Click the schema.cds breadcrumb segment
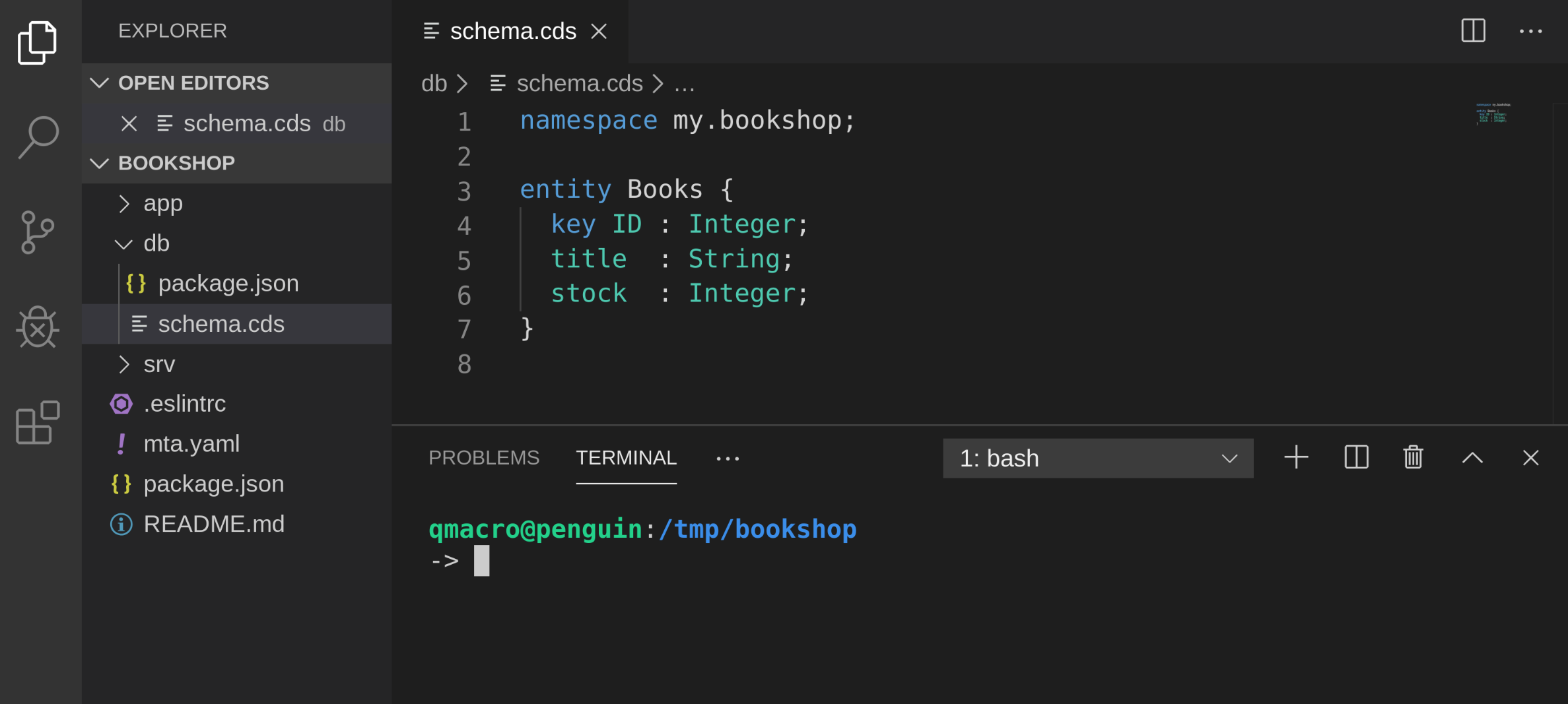This screenshot has height=704, width=1568. (566, 84)
